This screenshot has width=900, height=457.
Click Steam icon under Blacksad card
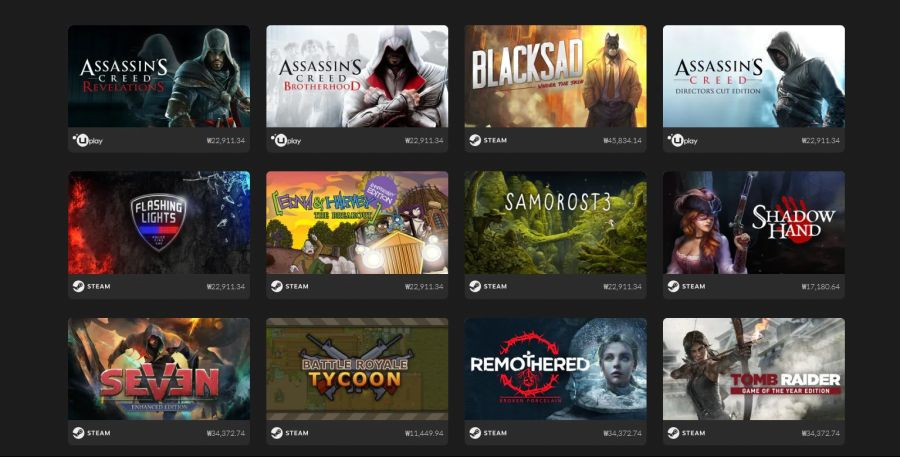(475, 140)
